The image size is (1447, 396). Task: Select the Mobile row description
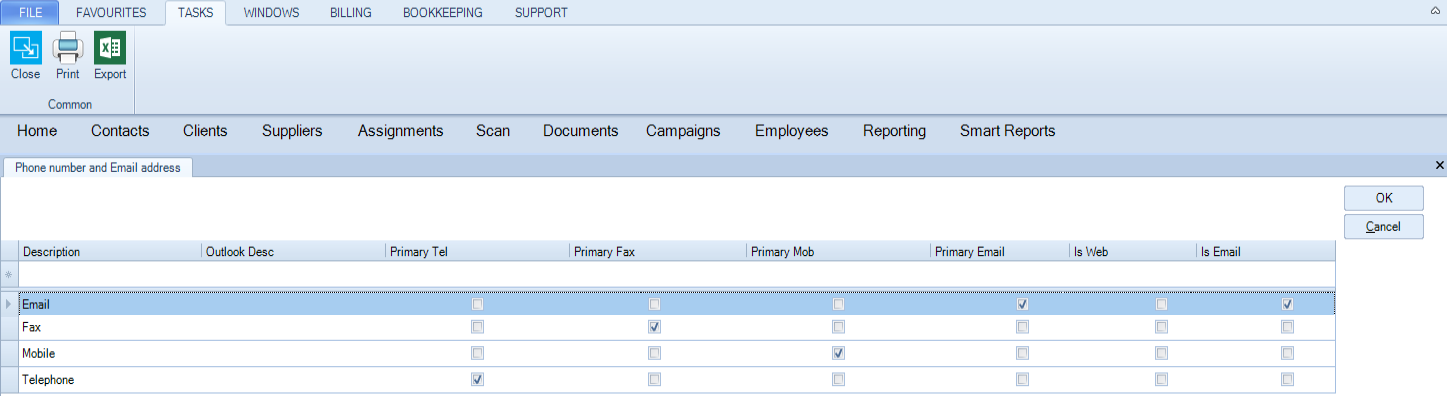38,353
